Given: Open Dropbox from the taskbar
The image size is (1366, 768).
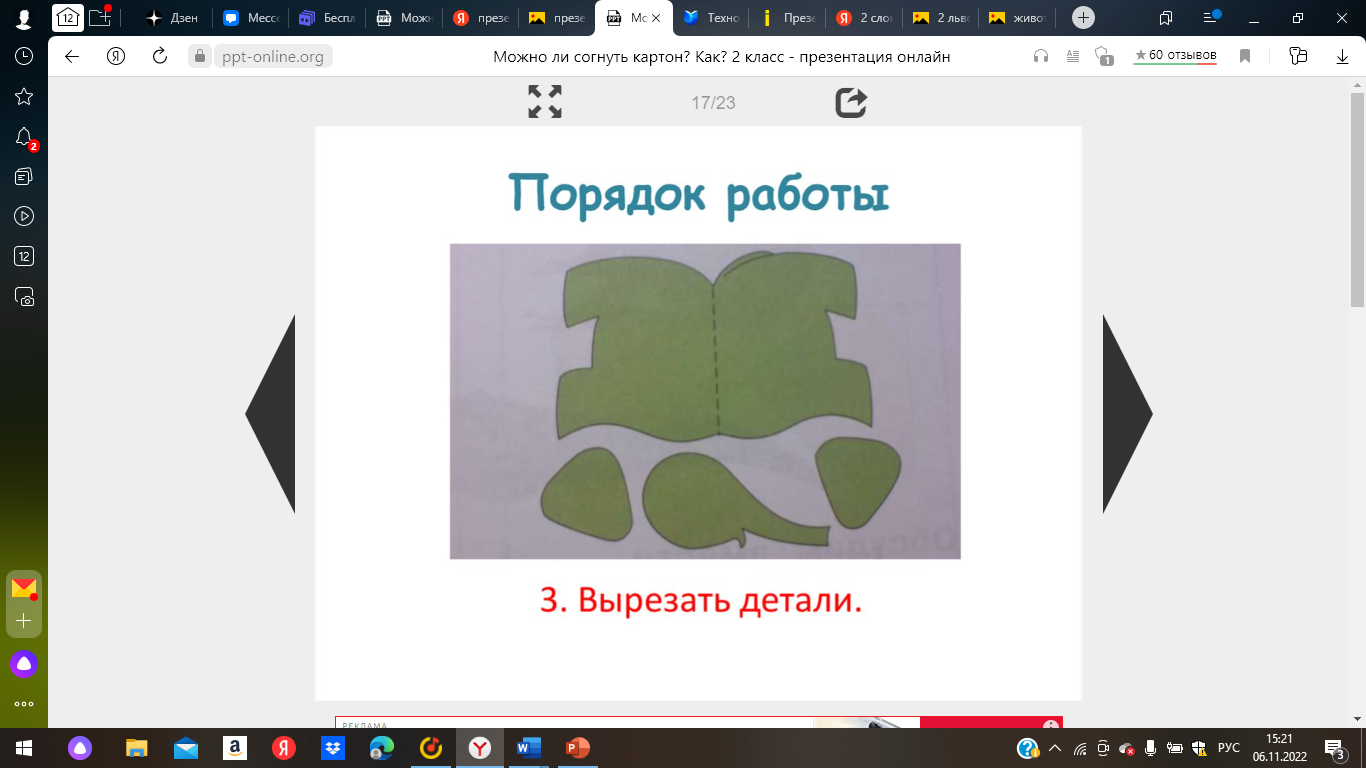Looking at the screenshot, I should [x=333, y=748].
